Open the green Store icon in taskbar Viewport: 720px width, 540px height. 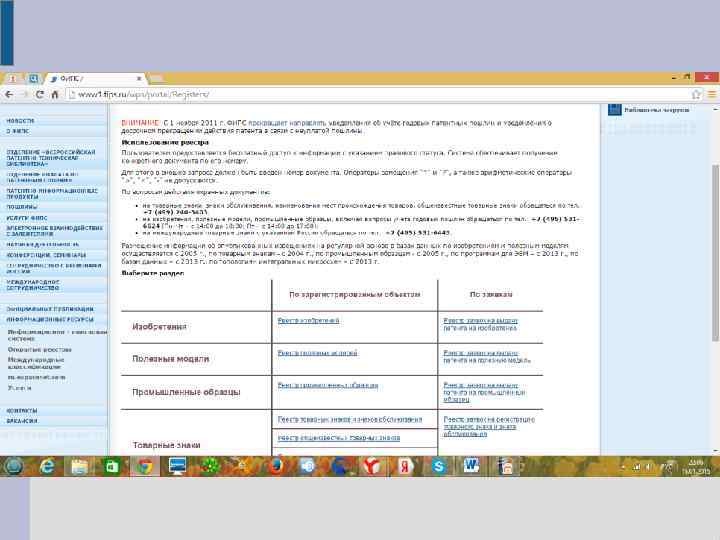112,467
